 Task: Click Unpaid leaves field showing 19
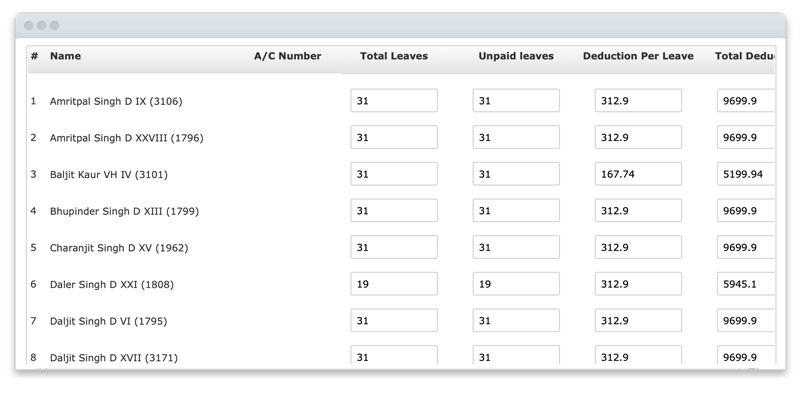click(x=516, y=284)
